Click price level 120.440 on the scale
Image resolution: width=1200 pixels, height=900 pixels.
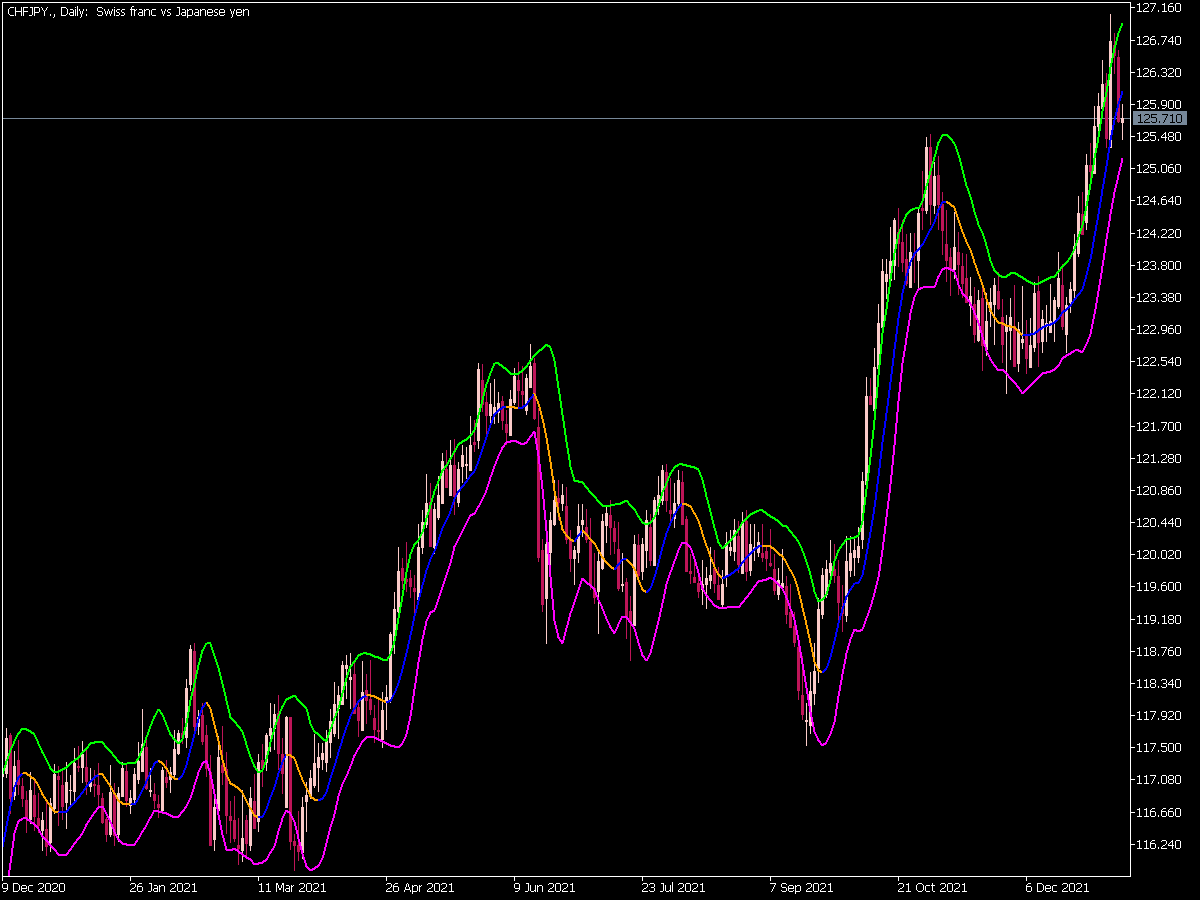coord(1160,523)
